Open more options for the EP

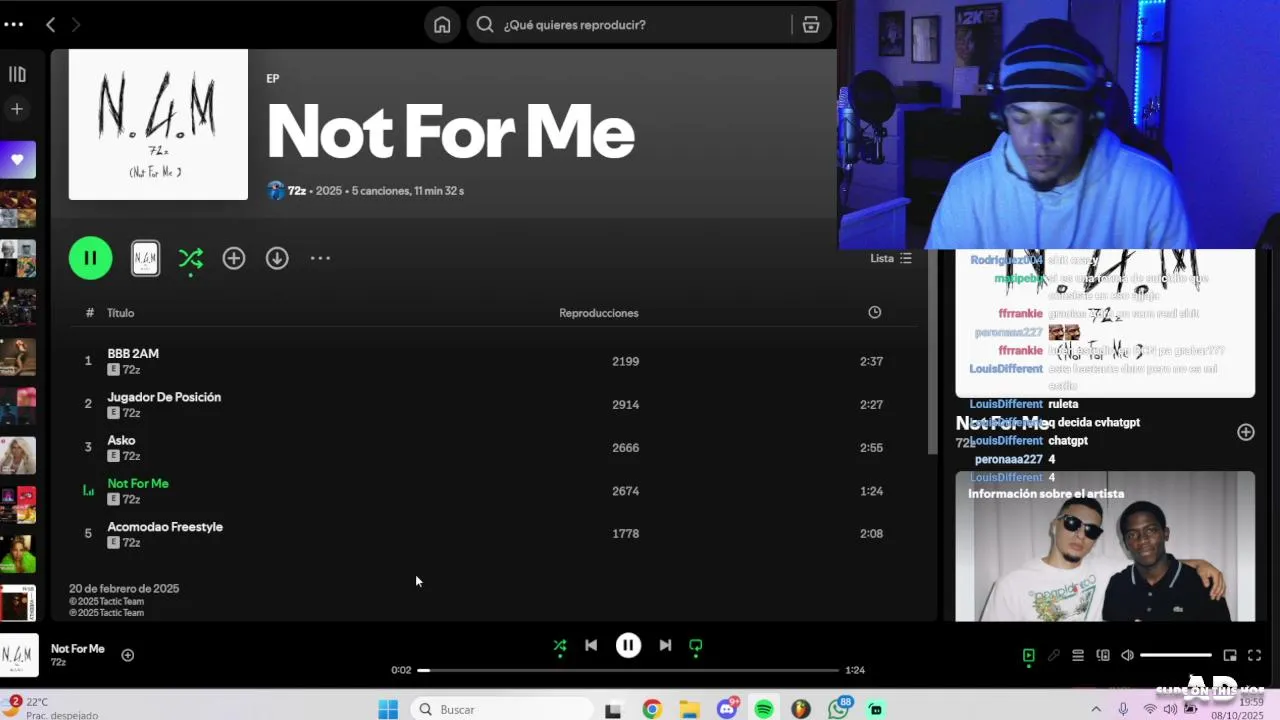tap(320, 258)
